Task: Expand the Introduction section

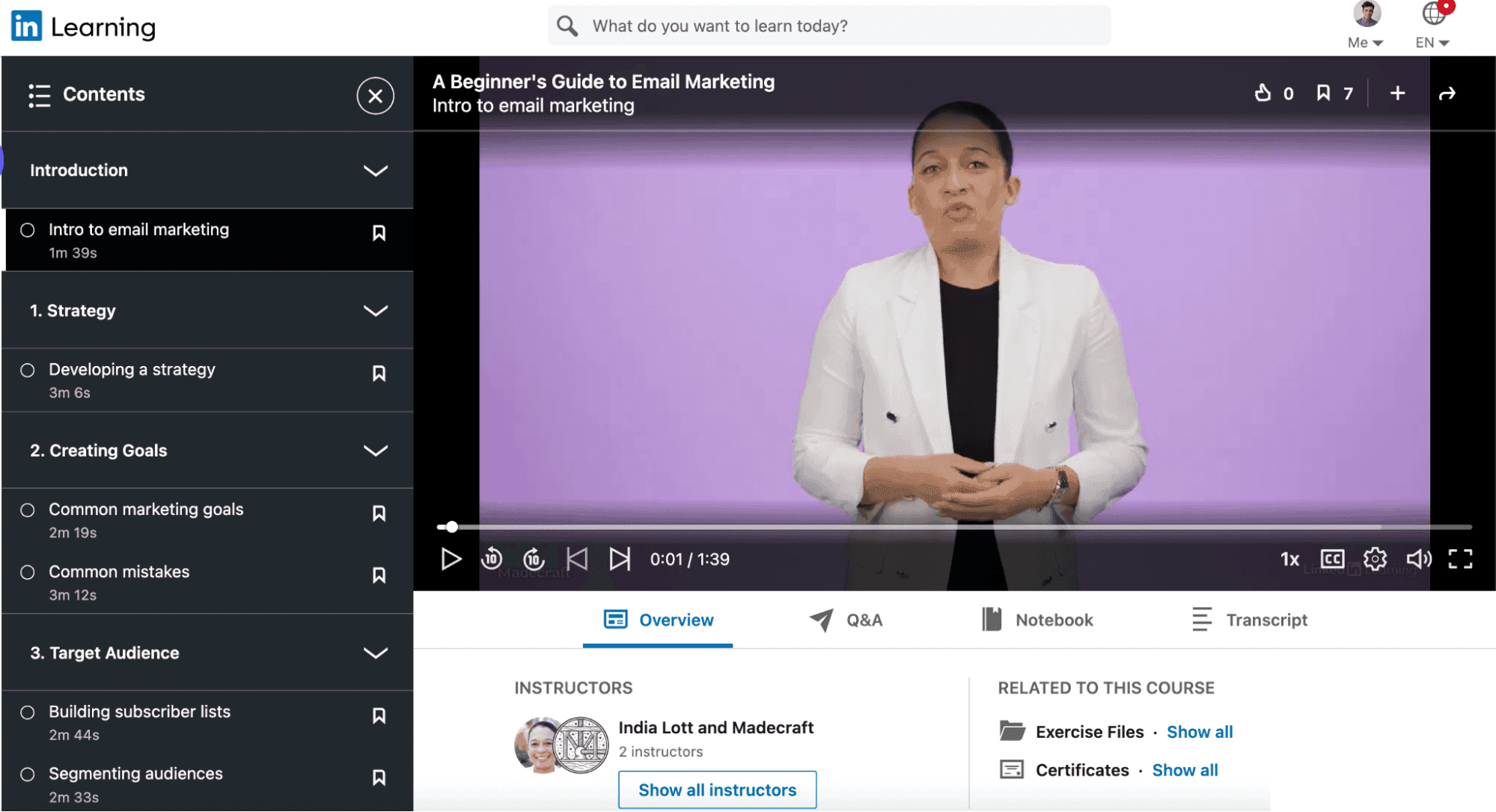Action: click(377, 171)
